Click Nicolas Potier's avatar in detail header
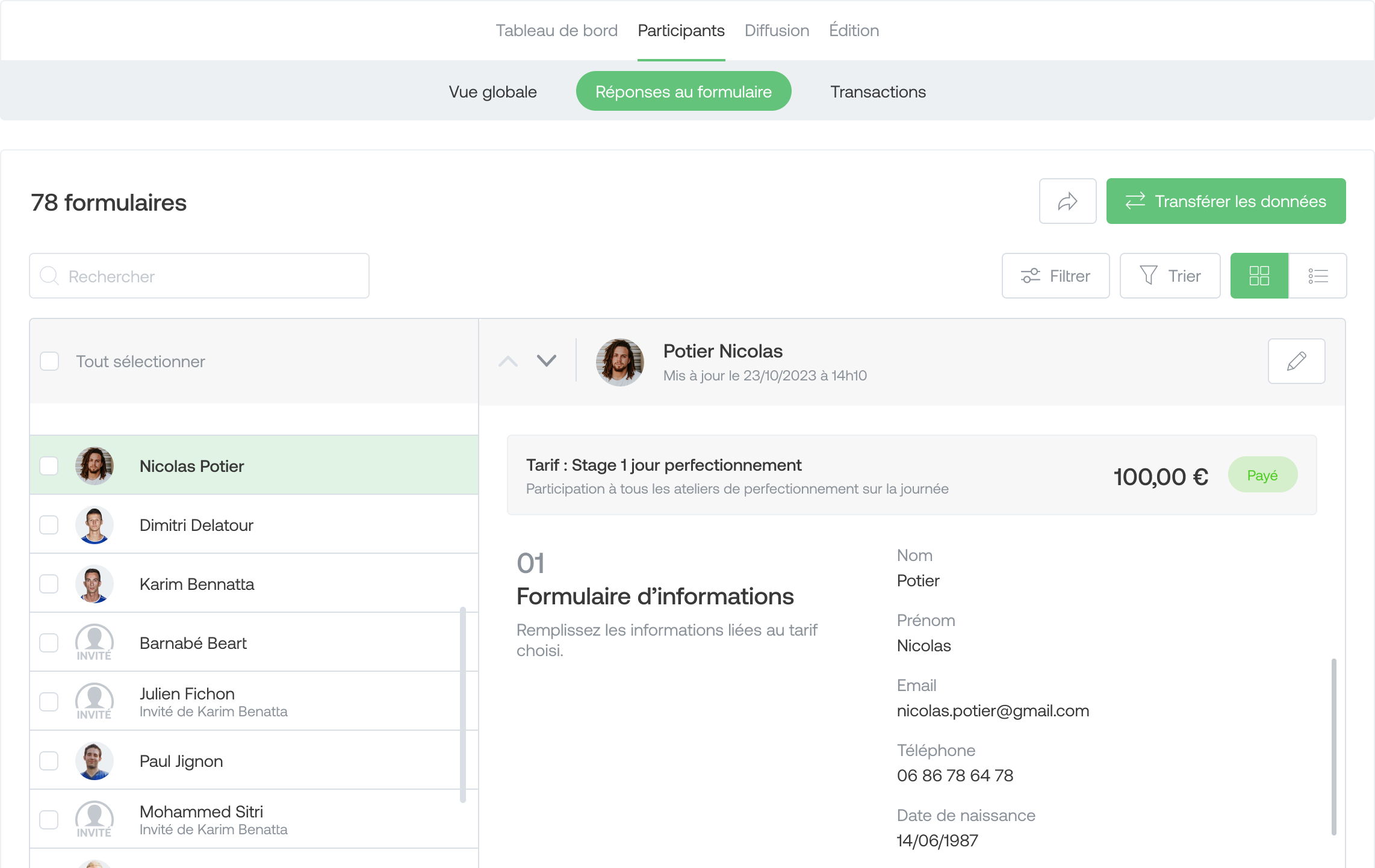 click(619, 362)
